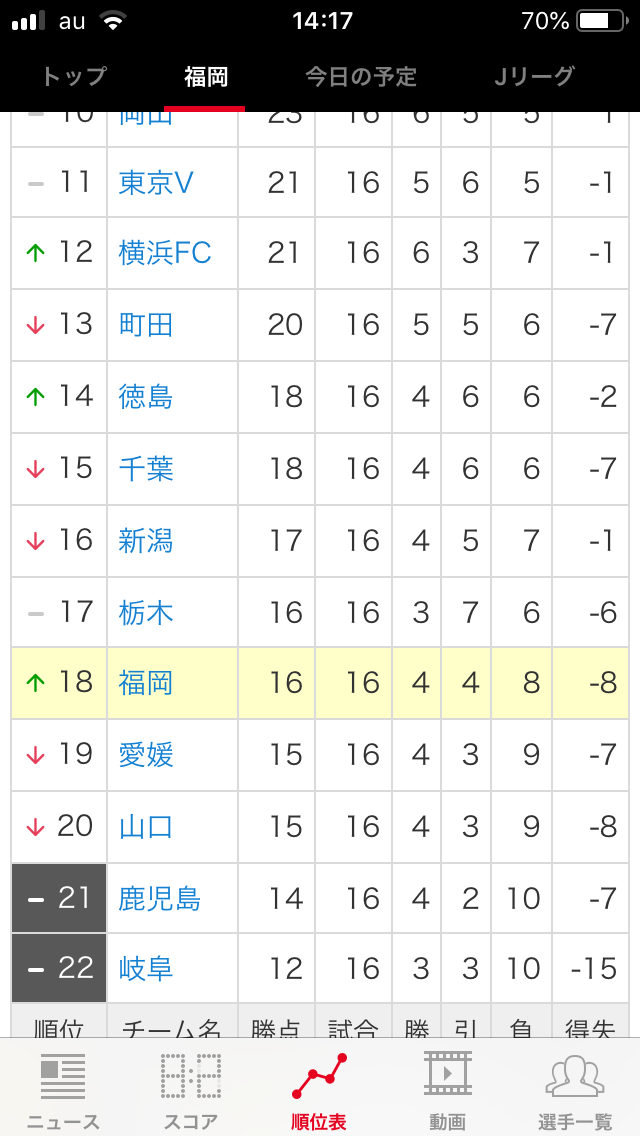Screen dimensions: 640x1136
Task: Open 新潟 team link
Action: click(146, 541)
